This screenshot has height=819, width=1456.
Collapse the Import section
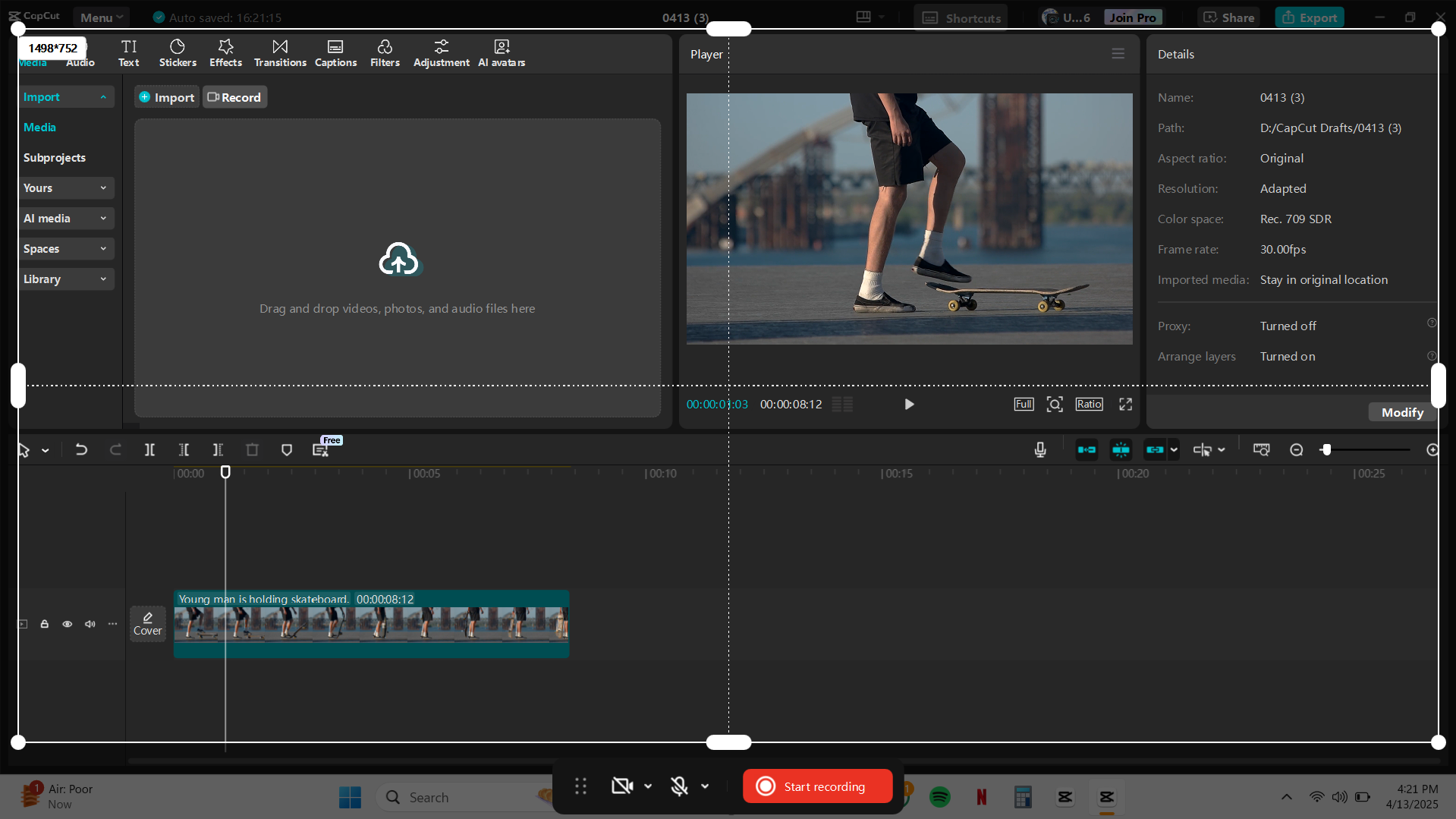pyautogui.click(x=104, y=96)
